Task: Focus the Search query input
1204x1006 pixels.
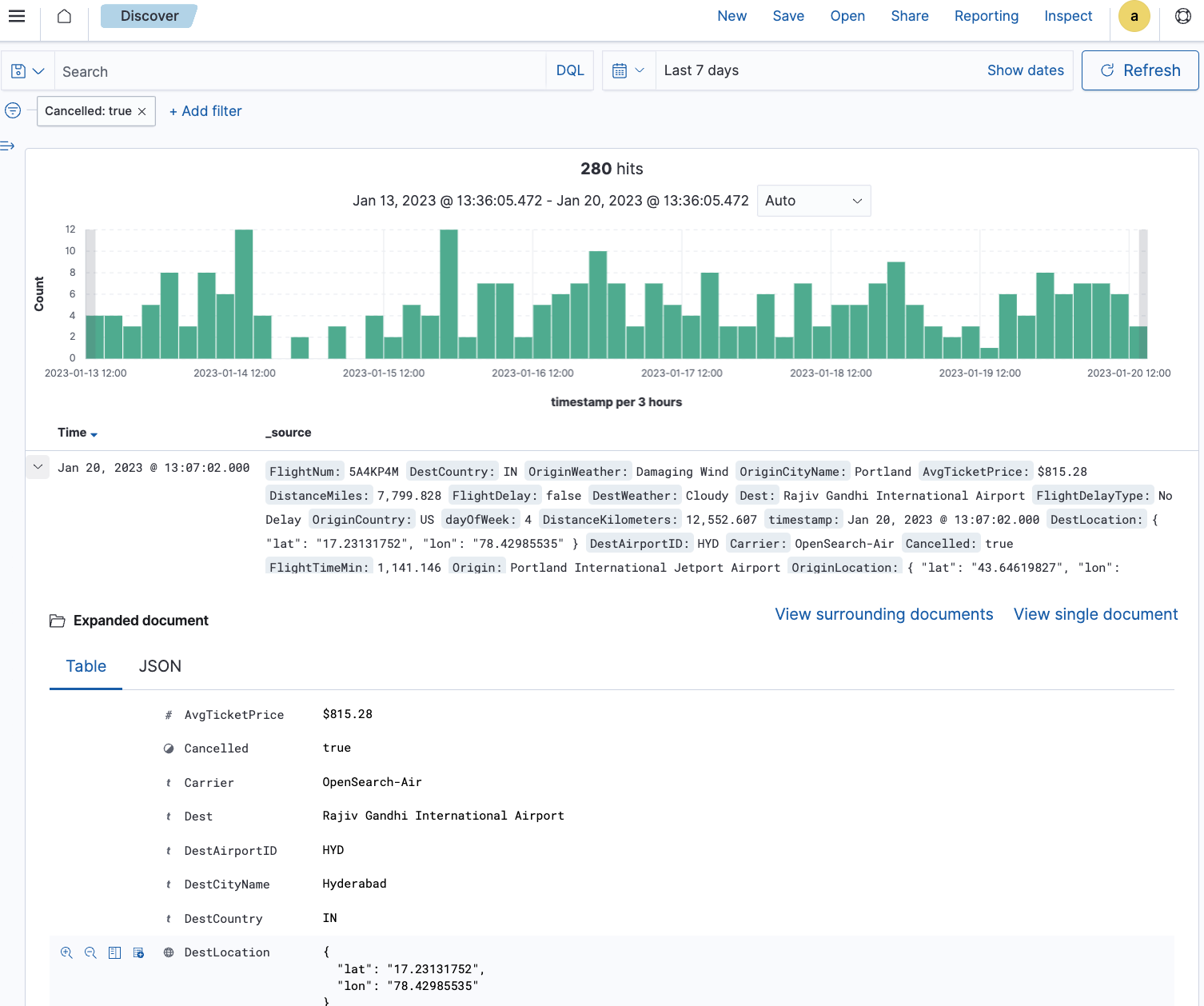Action: coord(300,71)
